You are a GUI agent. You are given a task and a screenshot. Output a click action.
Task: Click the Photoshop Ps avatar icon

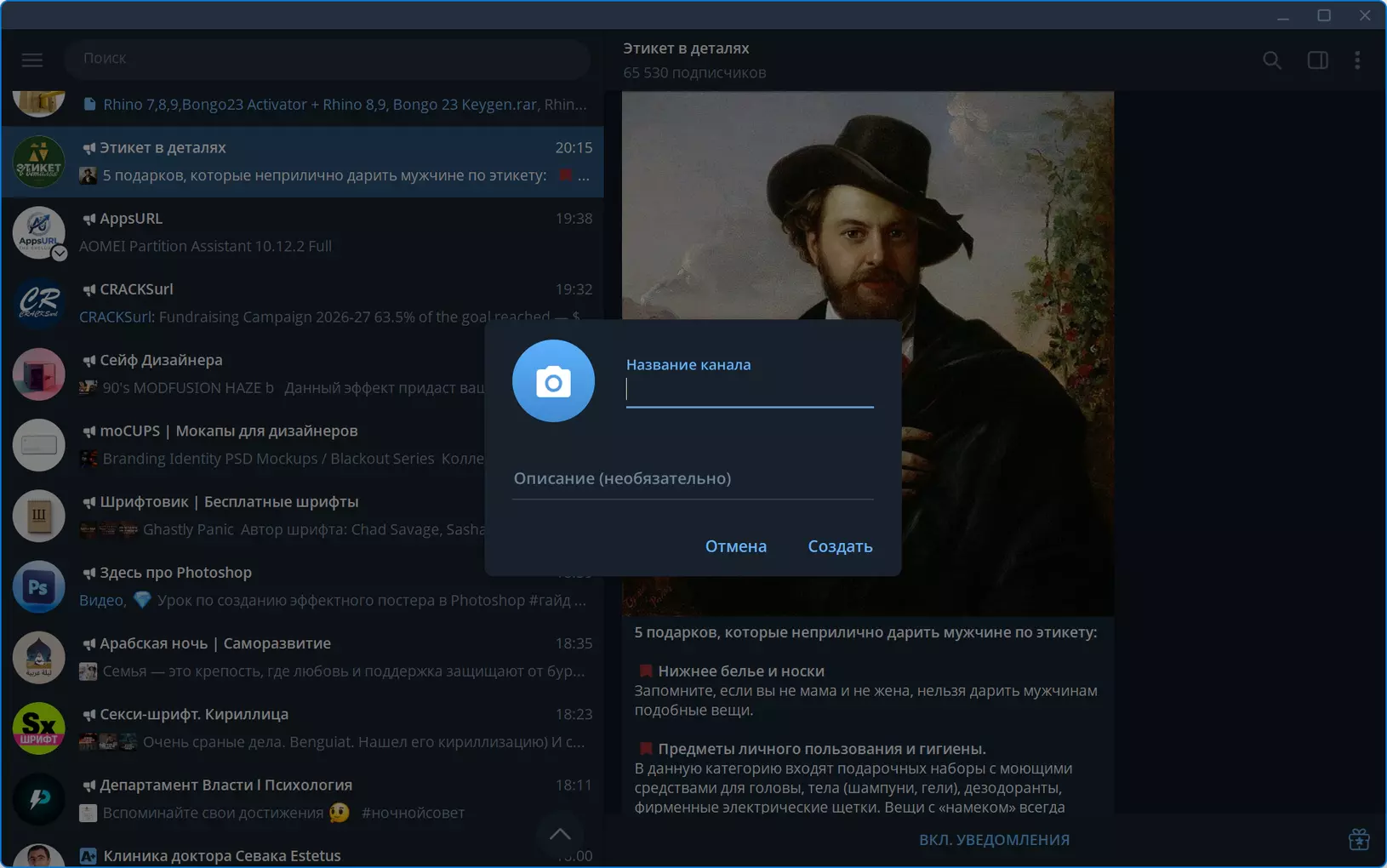[x=38, y=586]
